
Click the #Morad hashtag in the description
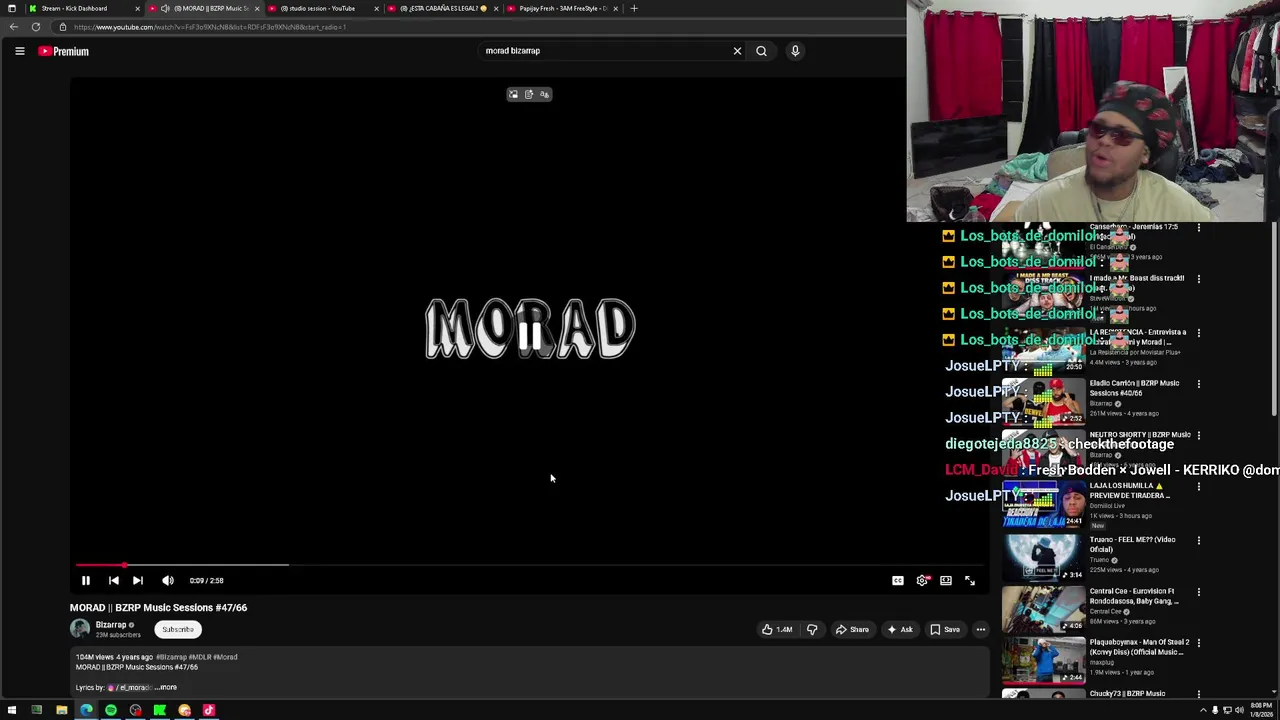[225, 657]
